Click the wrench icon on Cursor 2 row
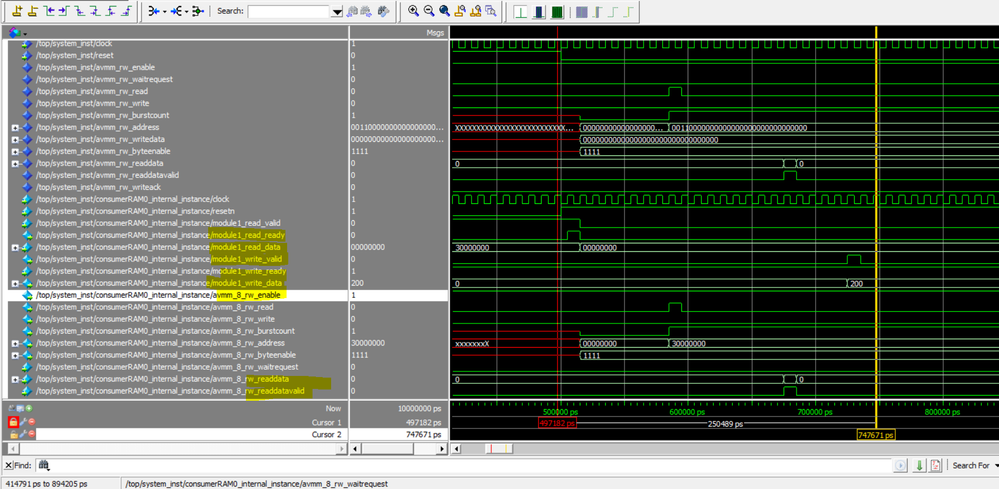The image size is (999, 489). pos(22,435)
